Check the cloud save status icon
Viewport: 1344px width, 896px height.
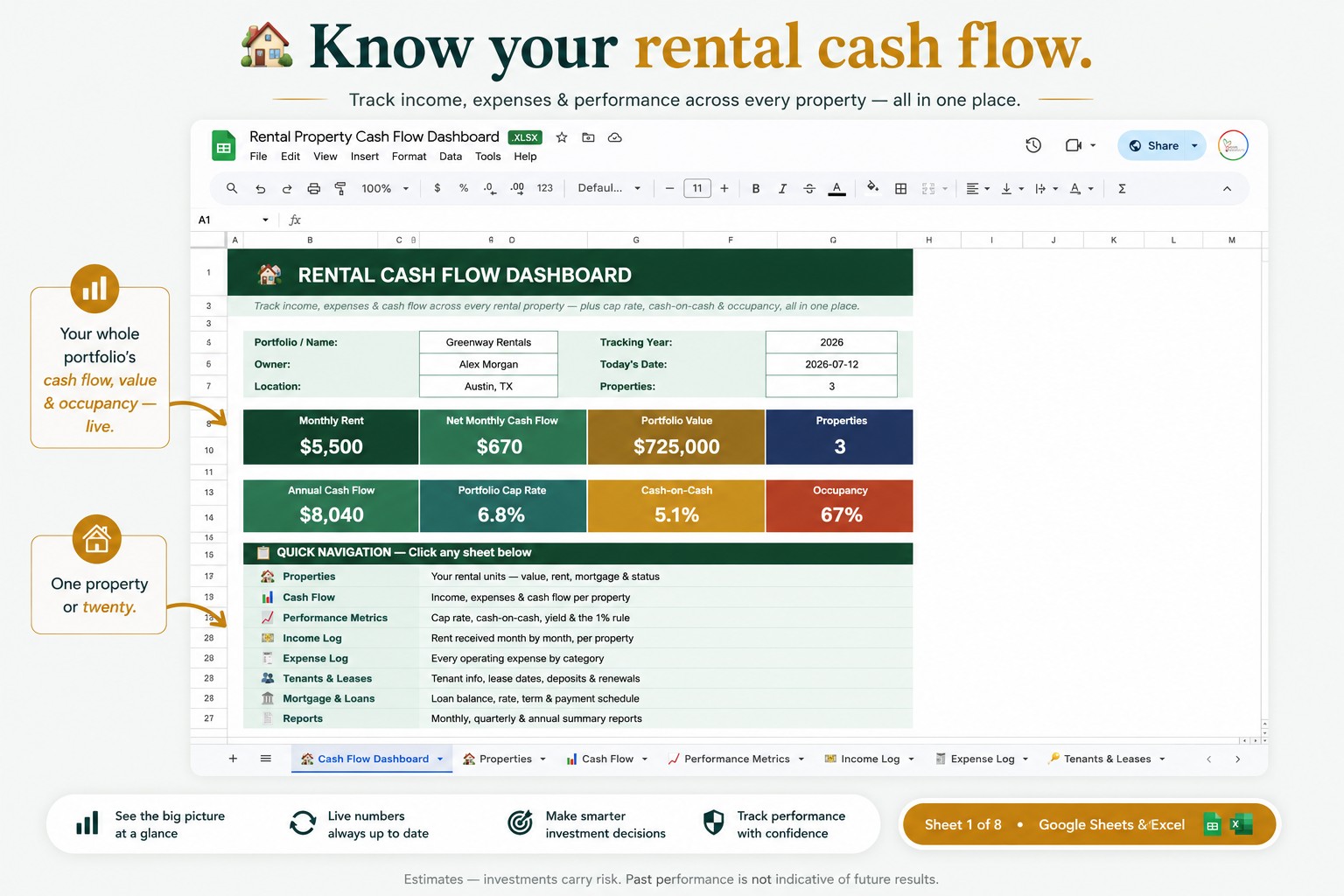[x=615, y=137]
